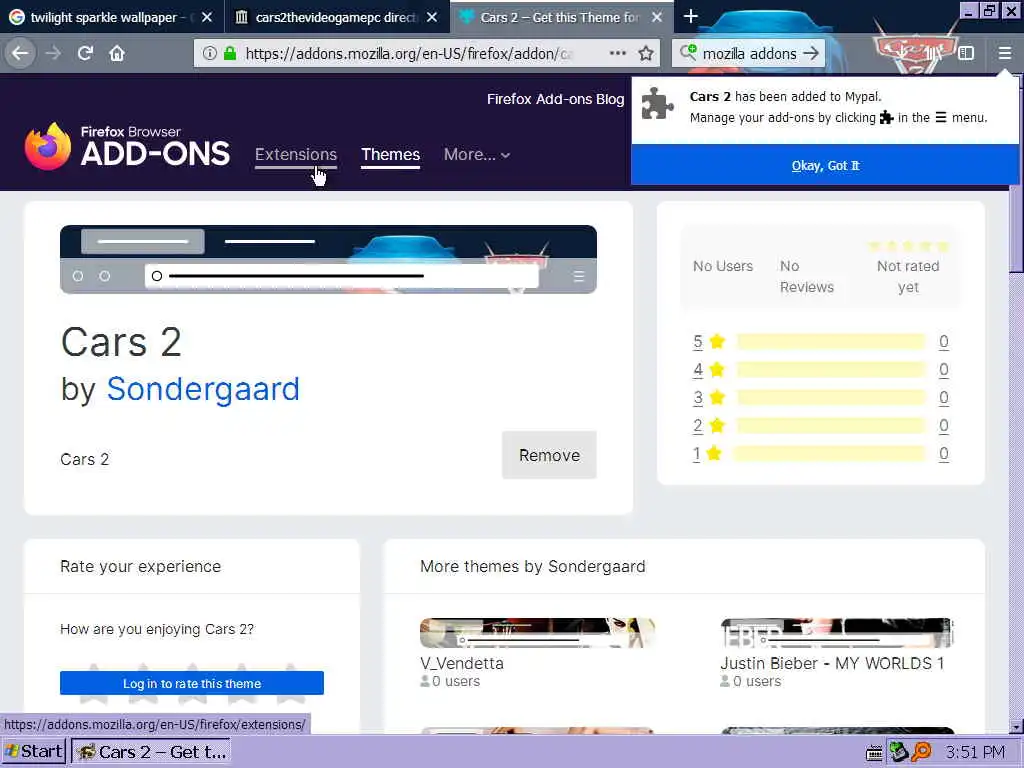
Task: Open the browser home page
Action: (x=117, y=54)
